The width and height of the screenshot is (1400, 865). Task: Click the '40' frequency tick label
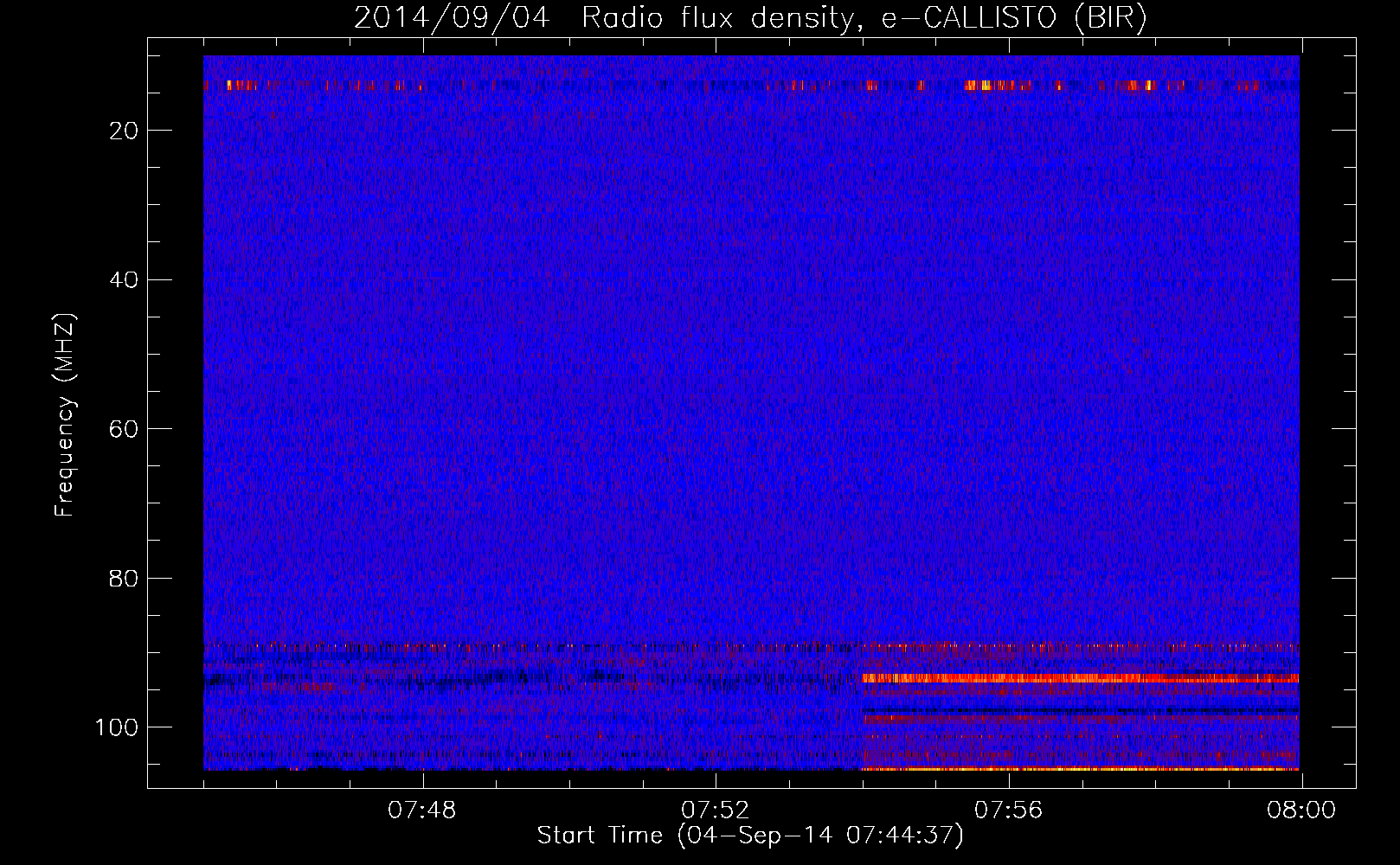coord(125,280)
